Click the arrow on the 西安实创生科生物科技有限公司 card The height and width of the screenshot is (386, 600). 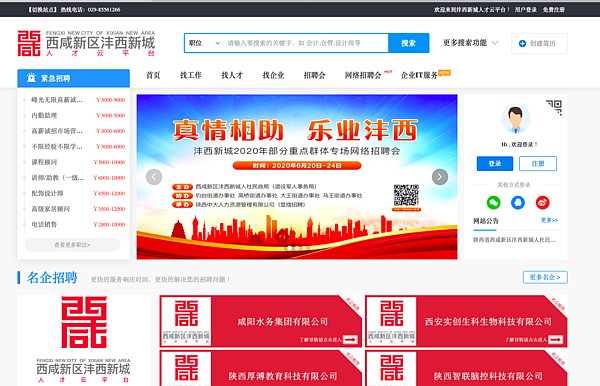pos(556,339)
